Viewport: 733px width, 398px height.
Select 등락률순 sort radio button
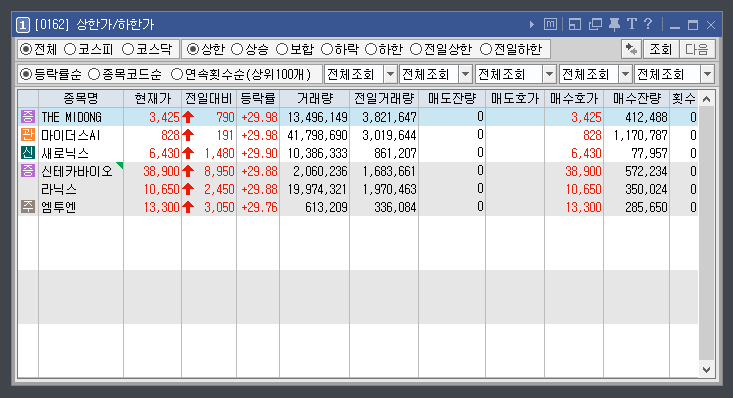(x=27, y=74)
